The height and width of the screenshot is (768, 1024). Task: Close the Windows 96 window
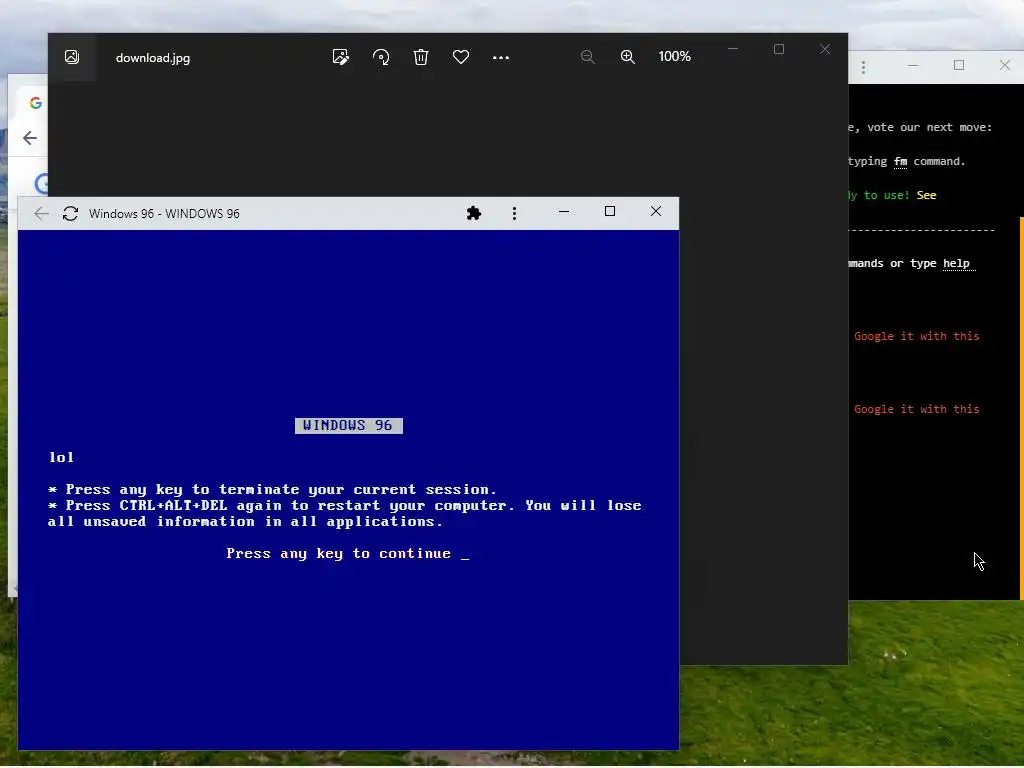click(x=656, y=211)
